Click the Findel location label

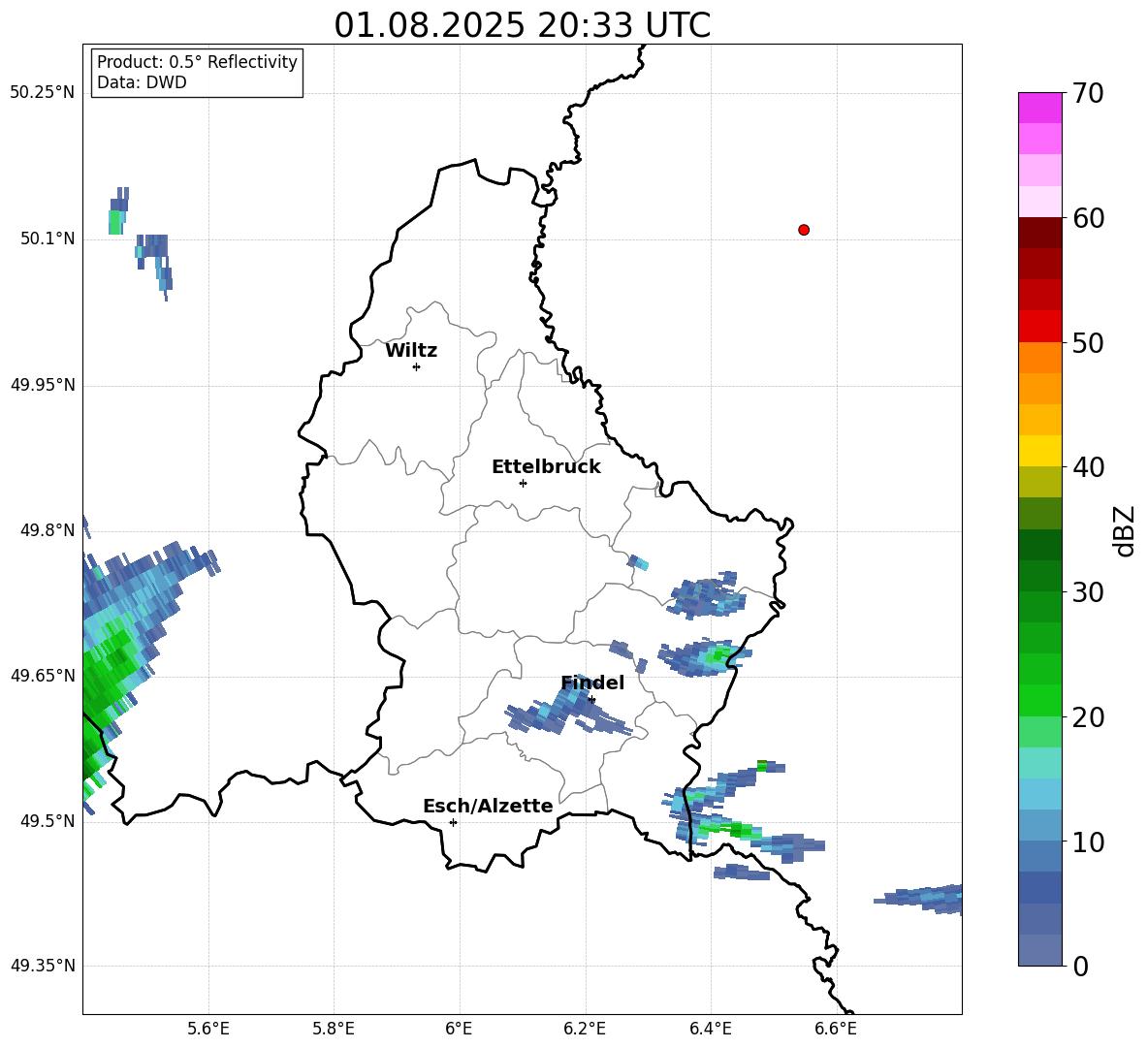point(592,683)
